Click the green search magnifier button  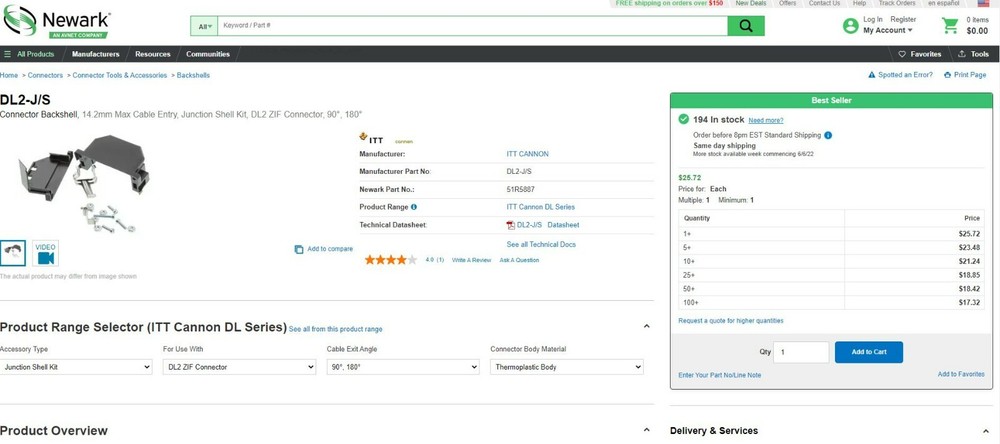pos(746,26)
